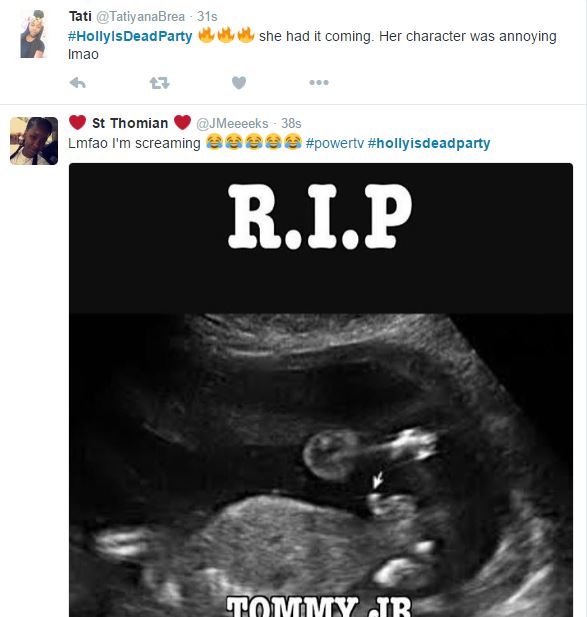Click the Tati display name
This screenshot has width=587, height=617.
point(80,17)
